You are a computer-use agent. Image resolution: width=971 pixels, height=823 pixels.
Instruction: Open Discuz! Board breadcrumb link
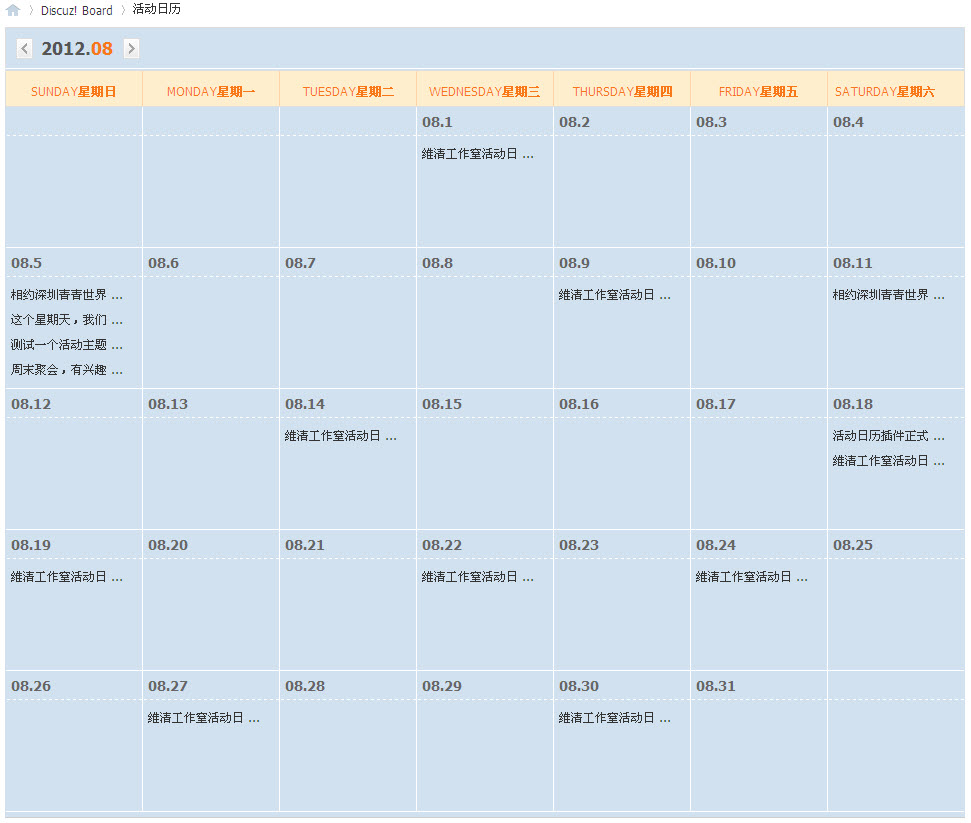(x=77, y=10)
